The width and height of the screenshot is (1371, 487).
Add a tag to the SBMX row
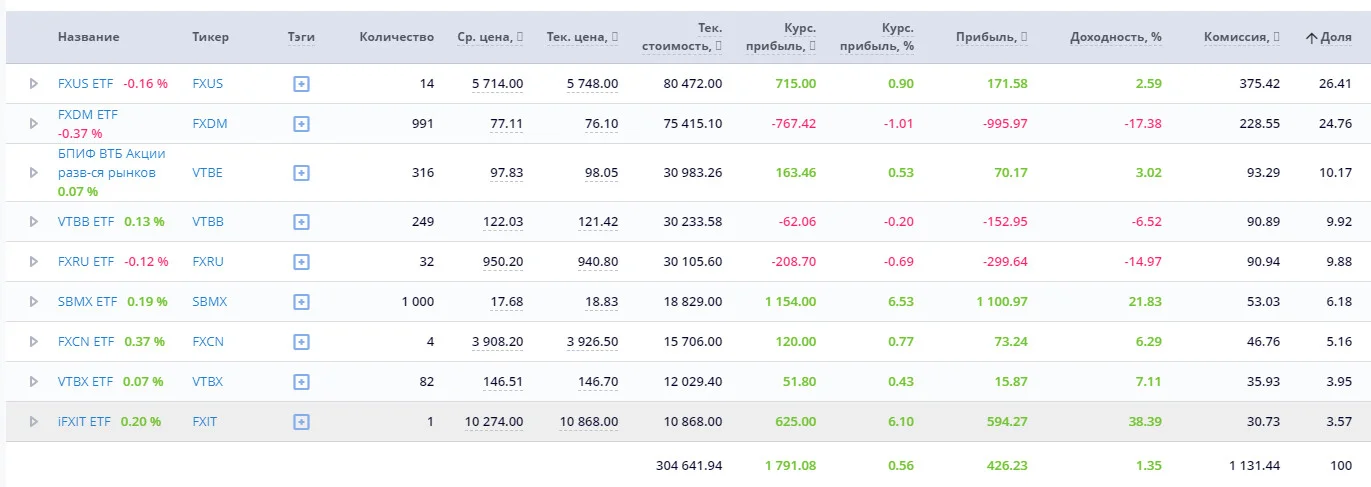(x=301, y=302)
